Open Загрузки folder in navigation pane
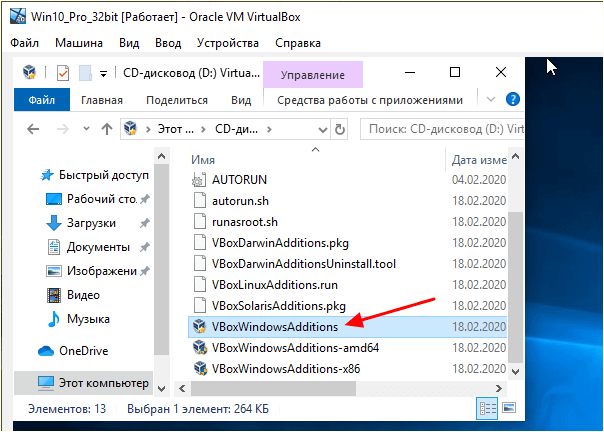 pos(81,223)
